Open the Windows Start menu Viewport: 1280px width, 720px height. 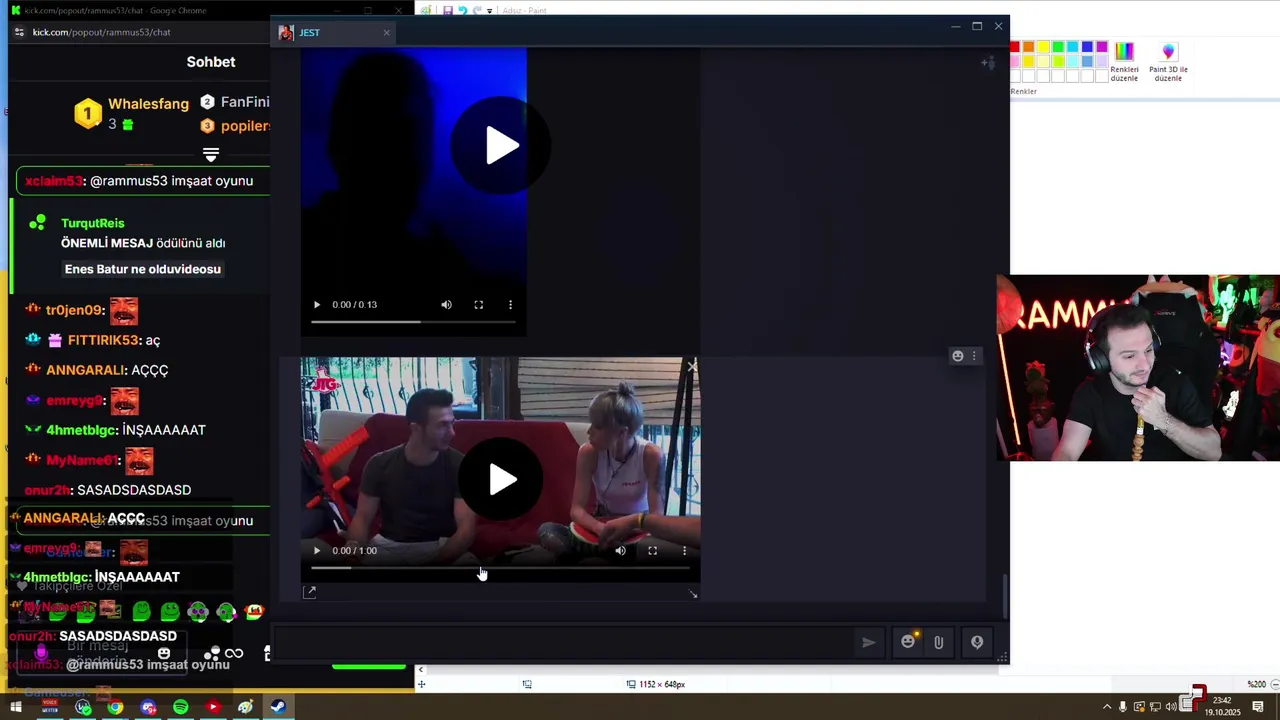pos(16,707)
